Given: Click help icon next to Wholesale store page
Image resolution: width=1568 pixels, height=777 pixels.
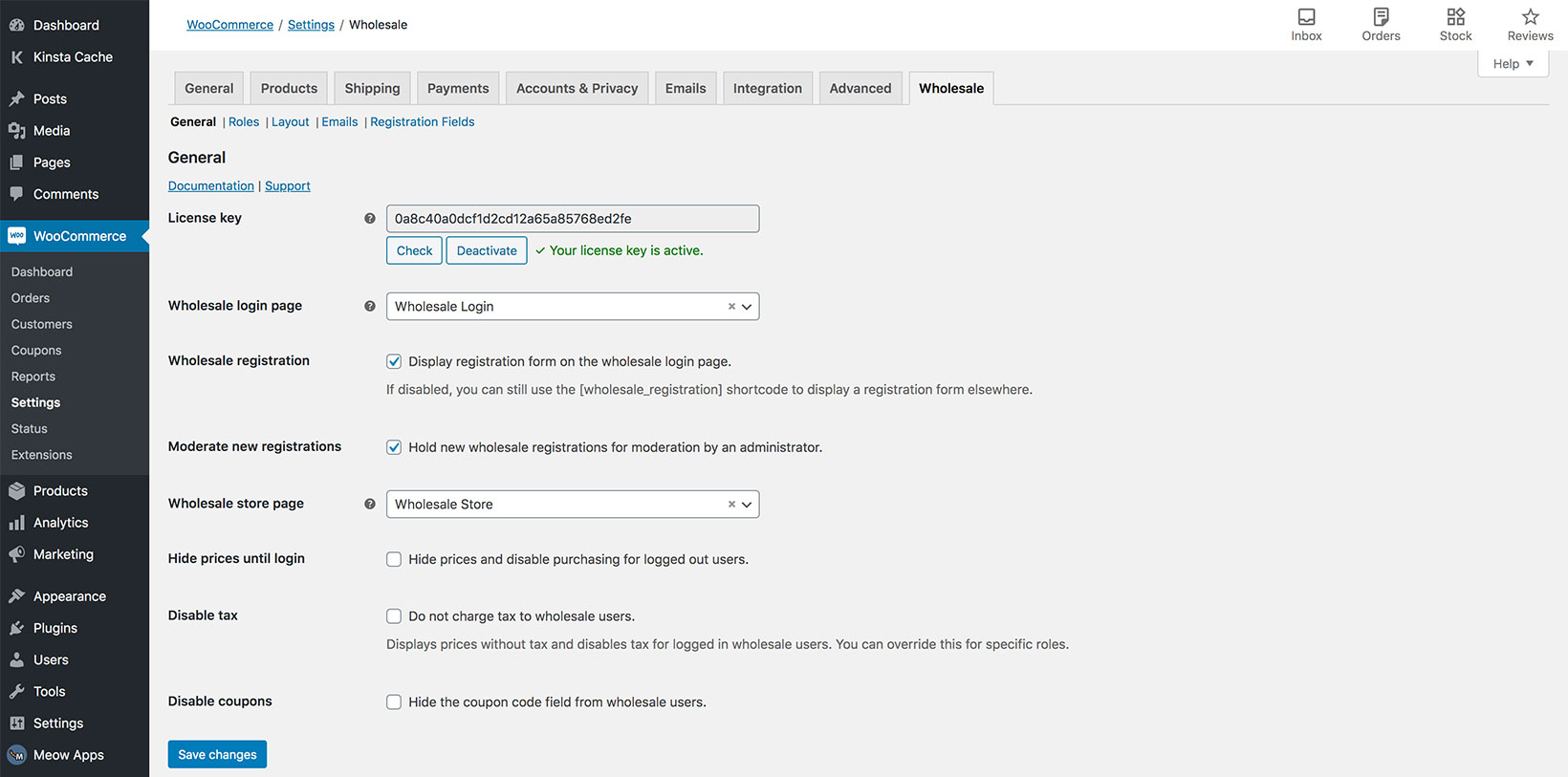Looking at the screenshot, I should 370,505.
